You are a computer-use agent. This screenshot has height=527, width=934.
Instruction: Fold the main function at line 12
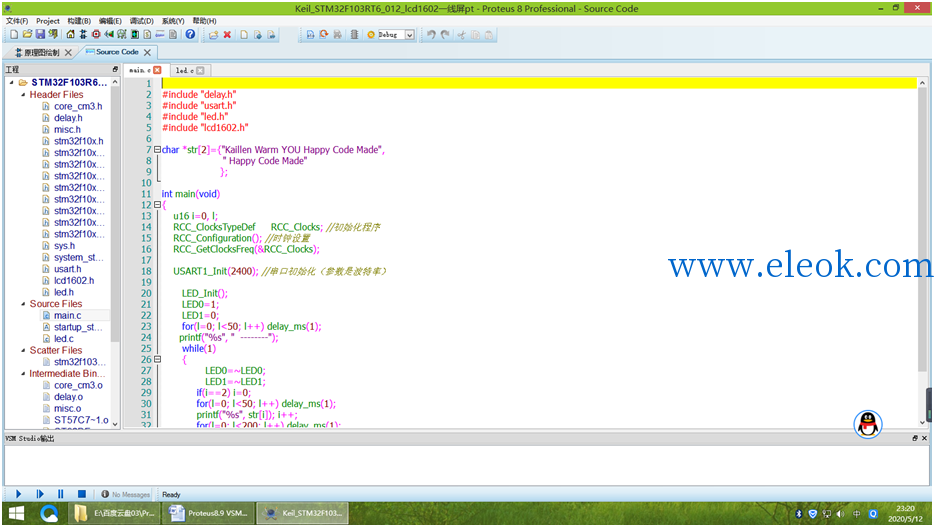[157, 204]
